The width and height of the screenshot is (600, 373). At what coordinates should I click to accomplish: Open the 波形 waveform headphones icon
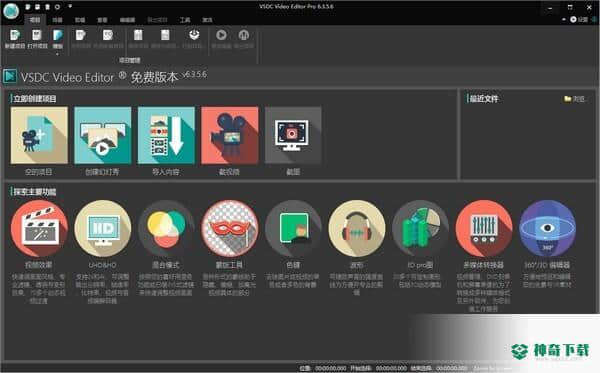coord(357,228)
